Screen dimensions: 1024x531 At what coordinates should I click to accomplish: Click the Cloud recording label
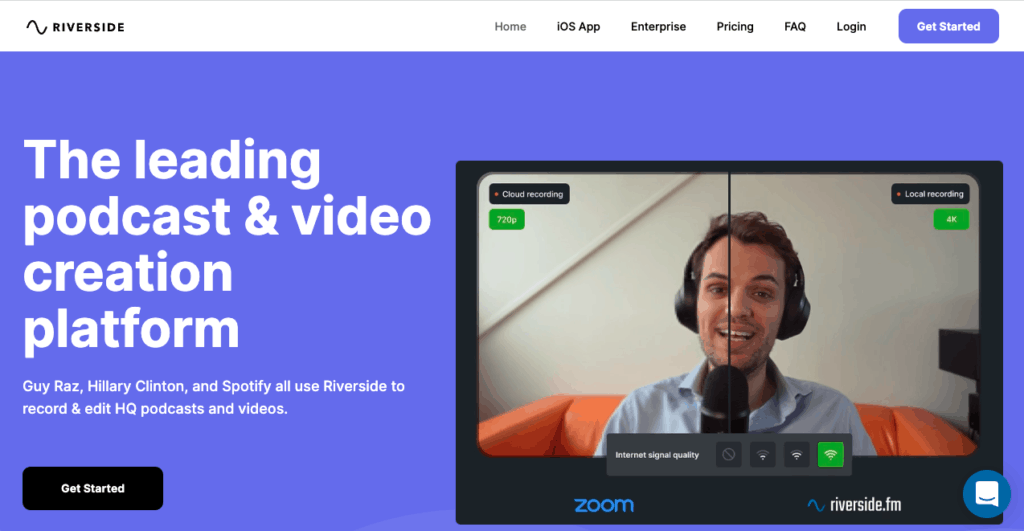coord(529,194)
